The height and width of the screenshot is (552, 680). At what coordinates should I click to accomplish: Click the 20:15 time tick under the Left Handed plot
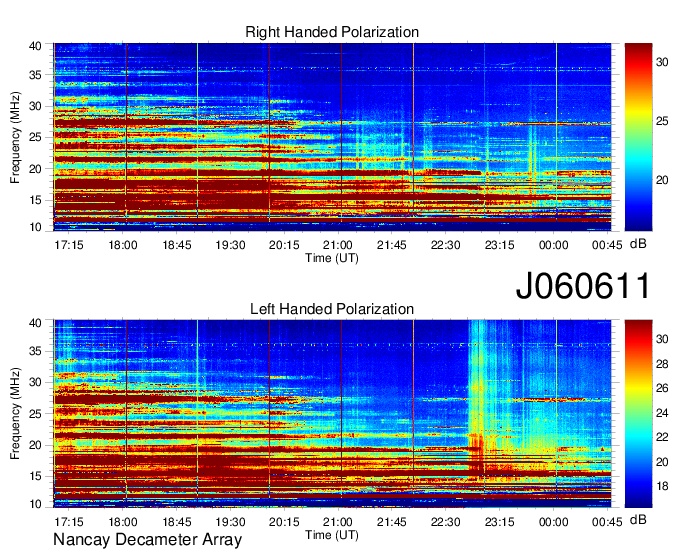point(284,522)
